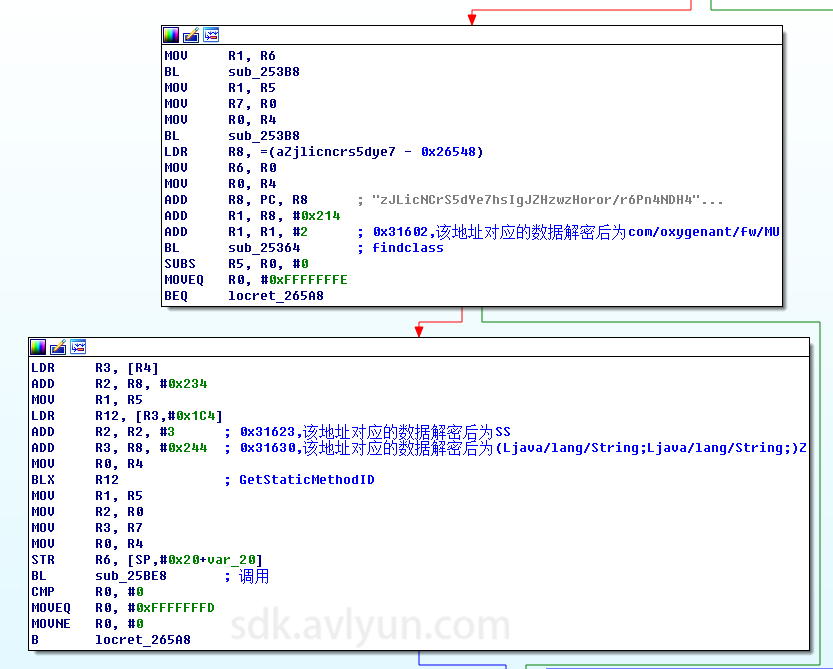The image size is (833, 669).
Task: Click 'MOVNE R0, #0' instruction
Action: [x=87, y=623]
